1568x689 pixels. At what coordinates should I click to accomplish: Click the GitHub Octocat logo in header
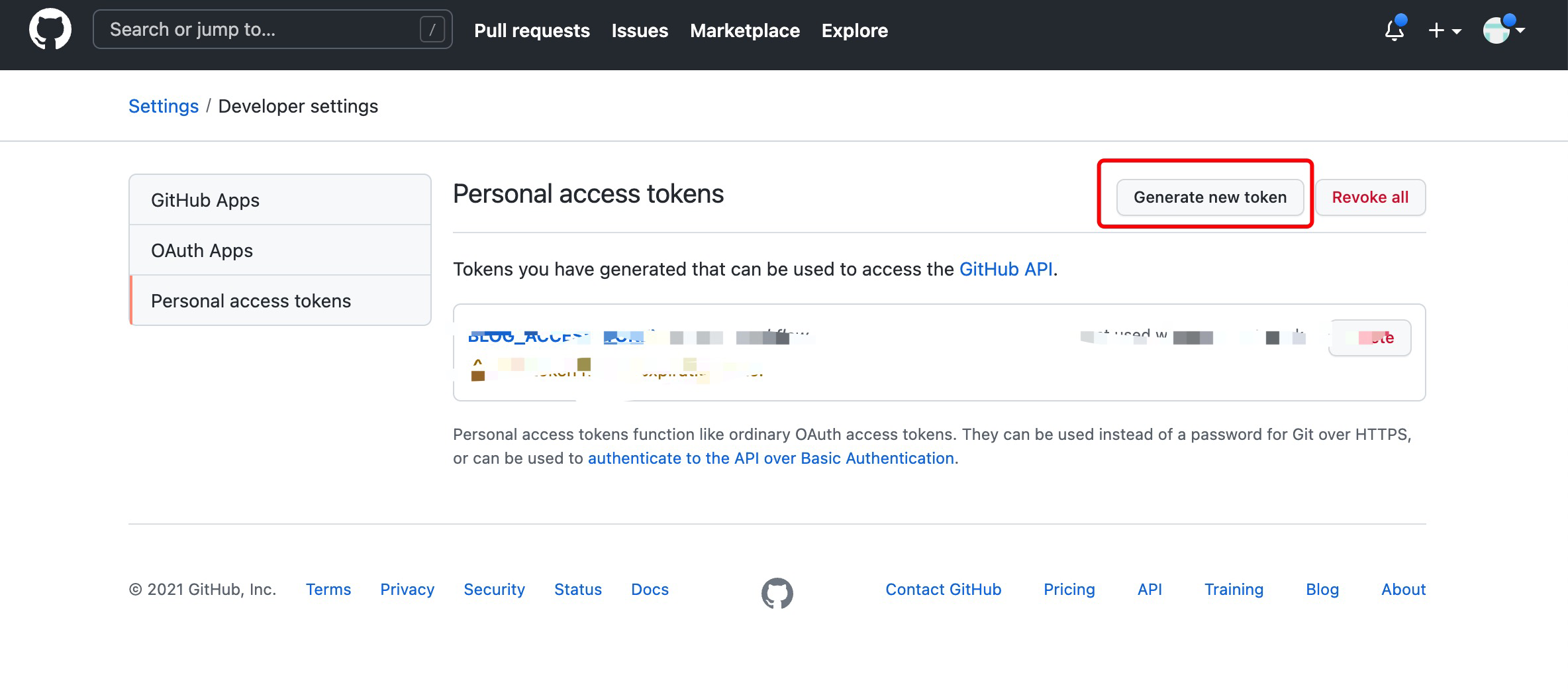pos(50,29)
